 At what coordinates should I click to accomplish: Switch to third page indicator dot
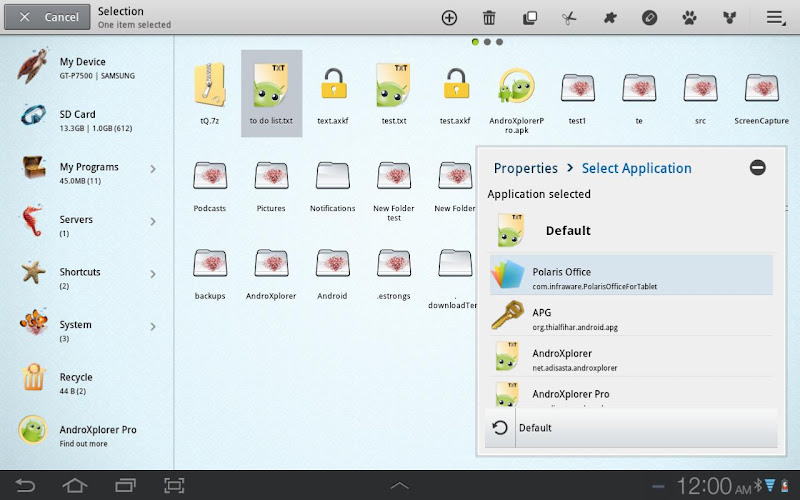click(499, 42)
